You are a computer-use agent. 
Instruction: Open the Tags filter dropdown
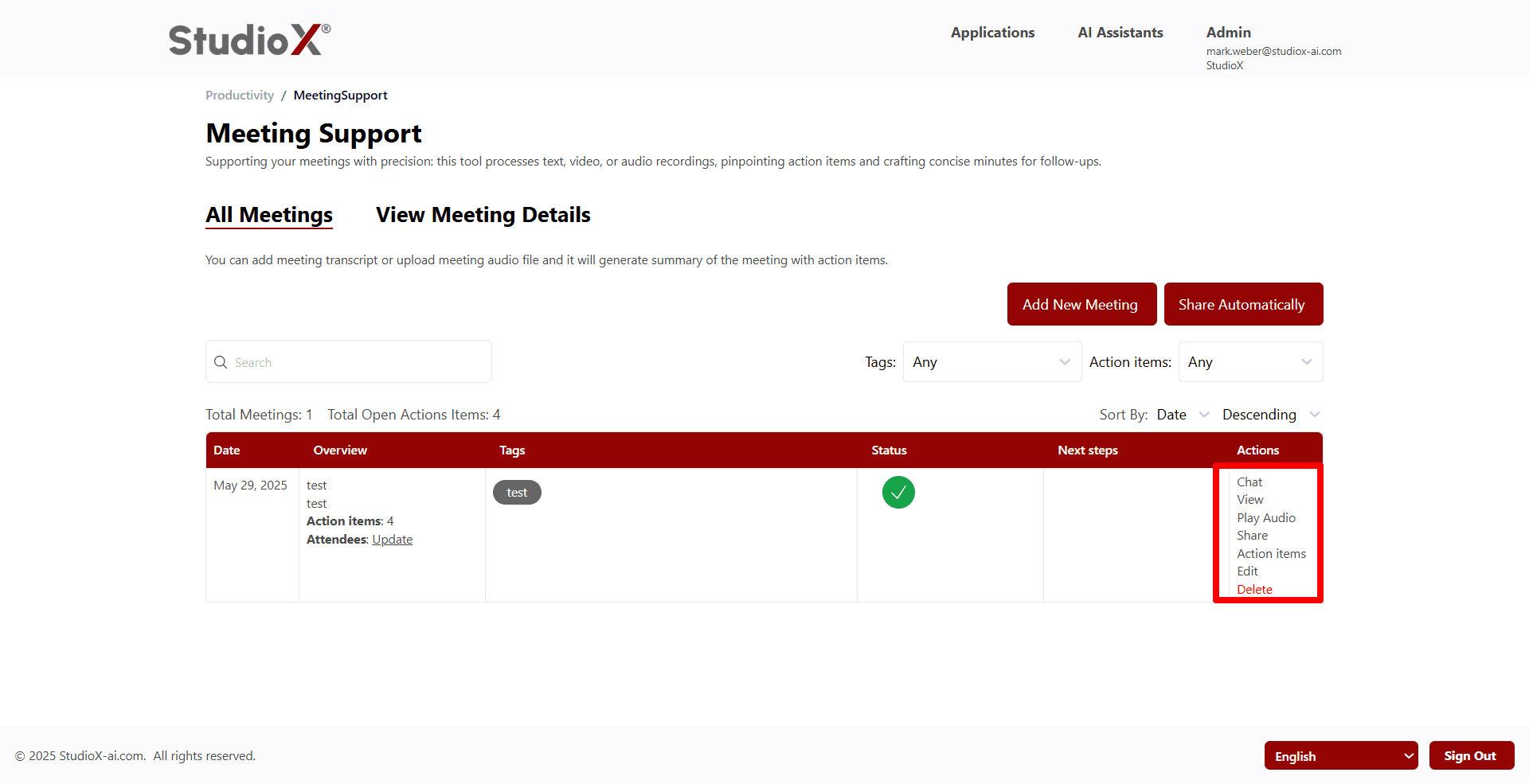(991, 361)
